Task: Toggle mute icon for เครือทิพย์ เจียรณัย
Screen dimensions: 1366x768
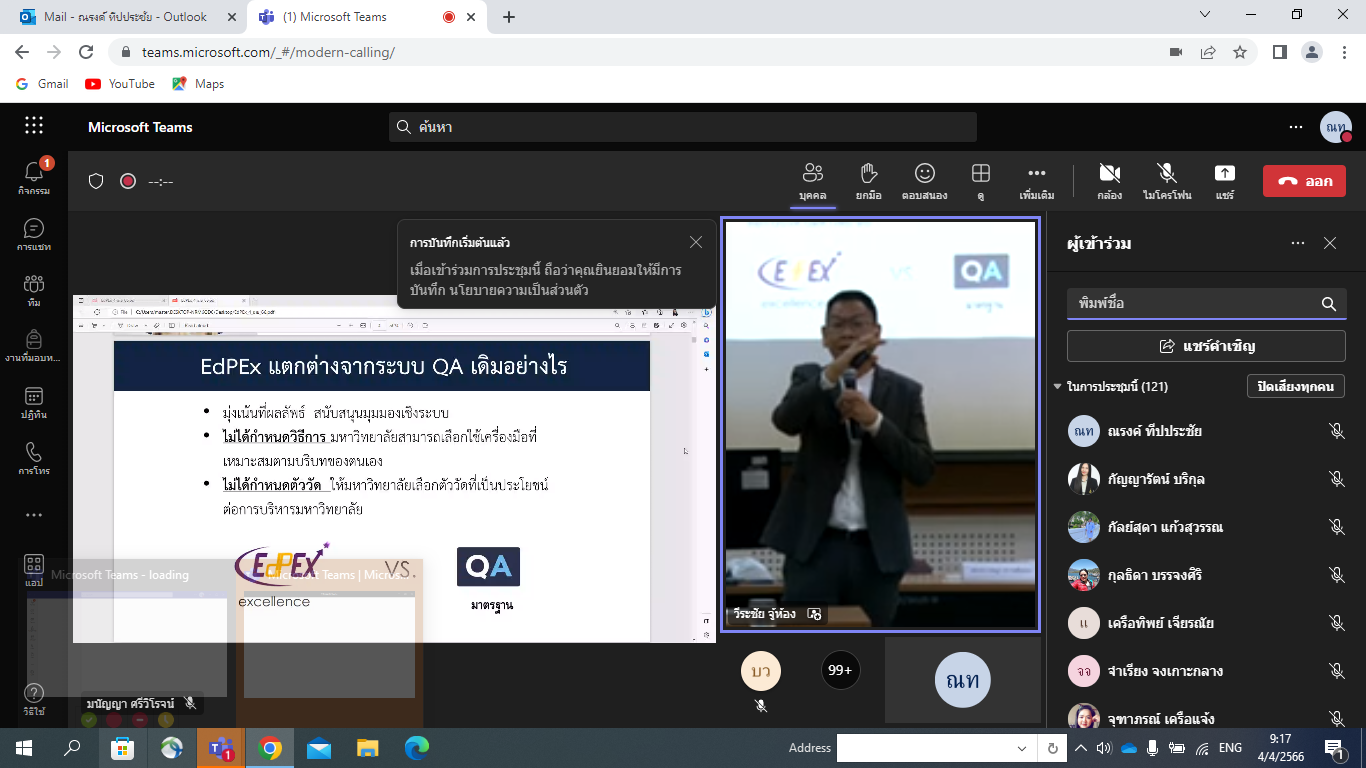Action: 1337,623
